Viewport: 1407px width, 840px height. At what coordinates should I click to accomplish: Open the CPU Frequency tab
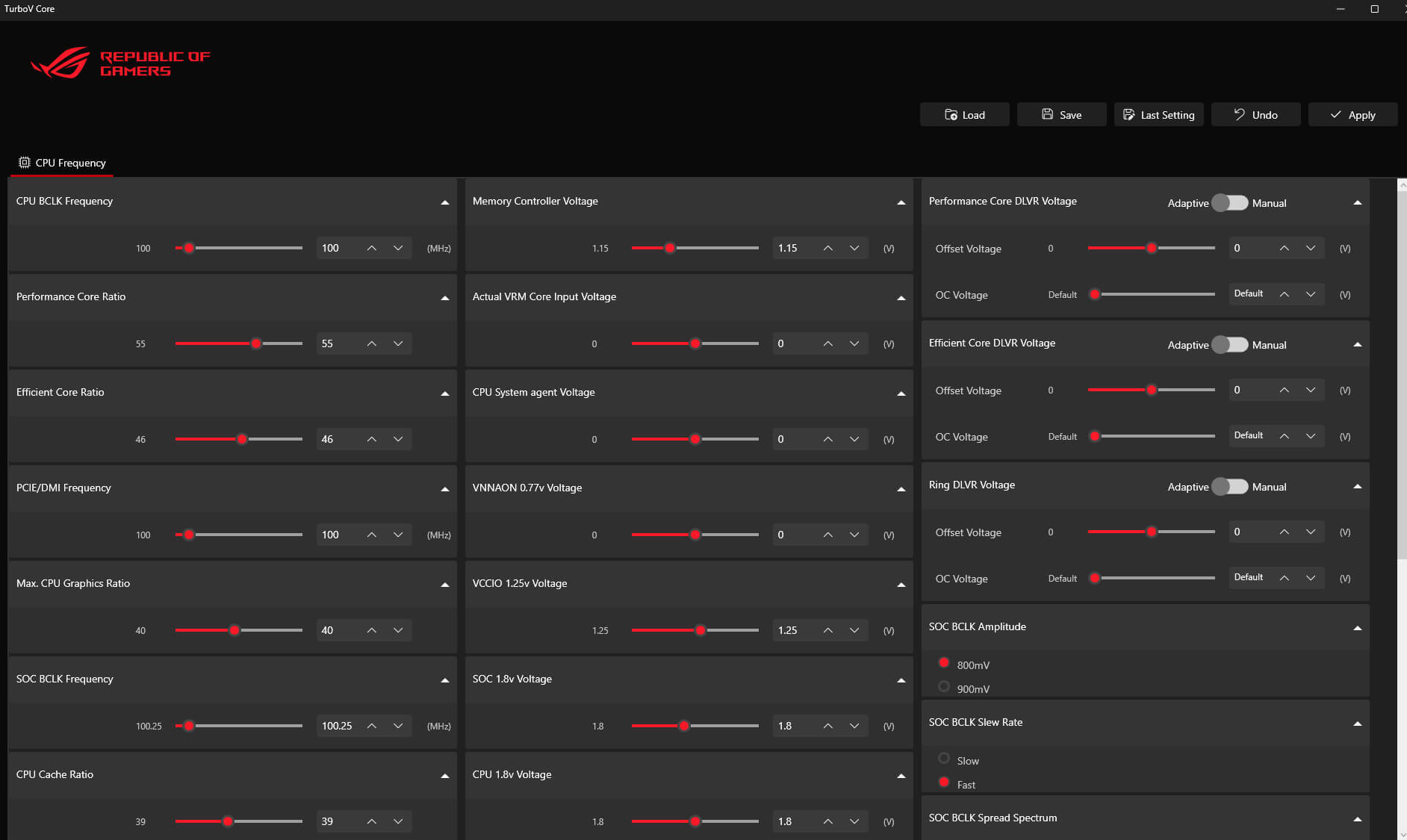(62, 163)
